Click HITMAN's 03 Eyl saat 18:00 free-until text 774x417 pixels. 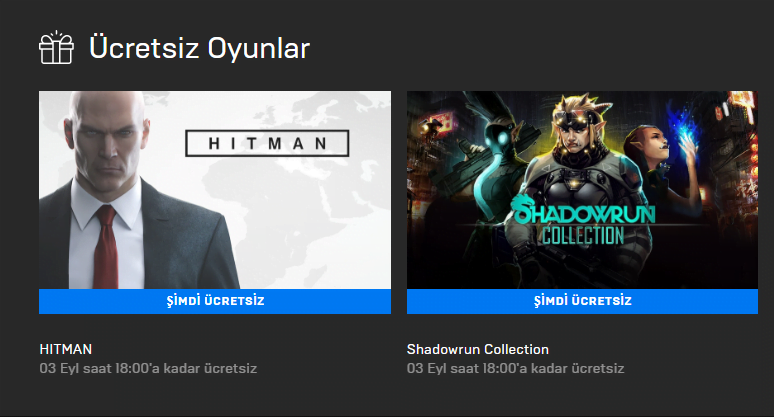pyautogui.click(x=148, y=369)
